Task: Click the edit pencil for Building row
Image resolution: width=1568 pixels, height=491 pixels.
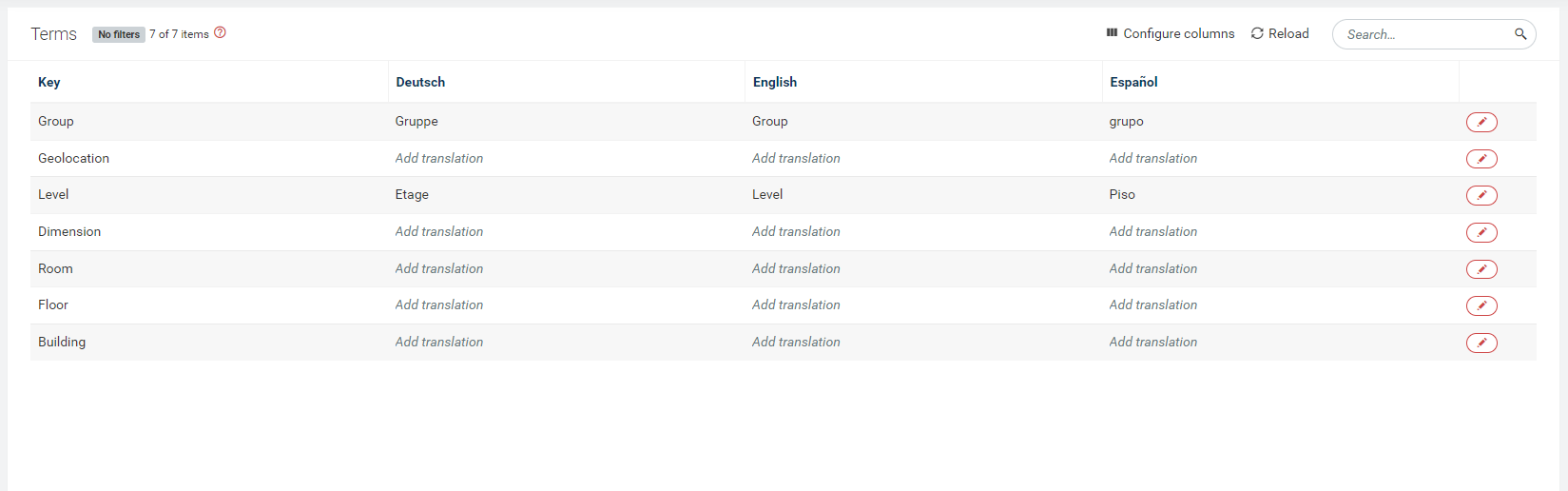Action: pyautogui.click(x=1481, y=343)
